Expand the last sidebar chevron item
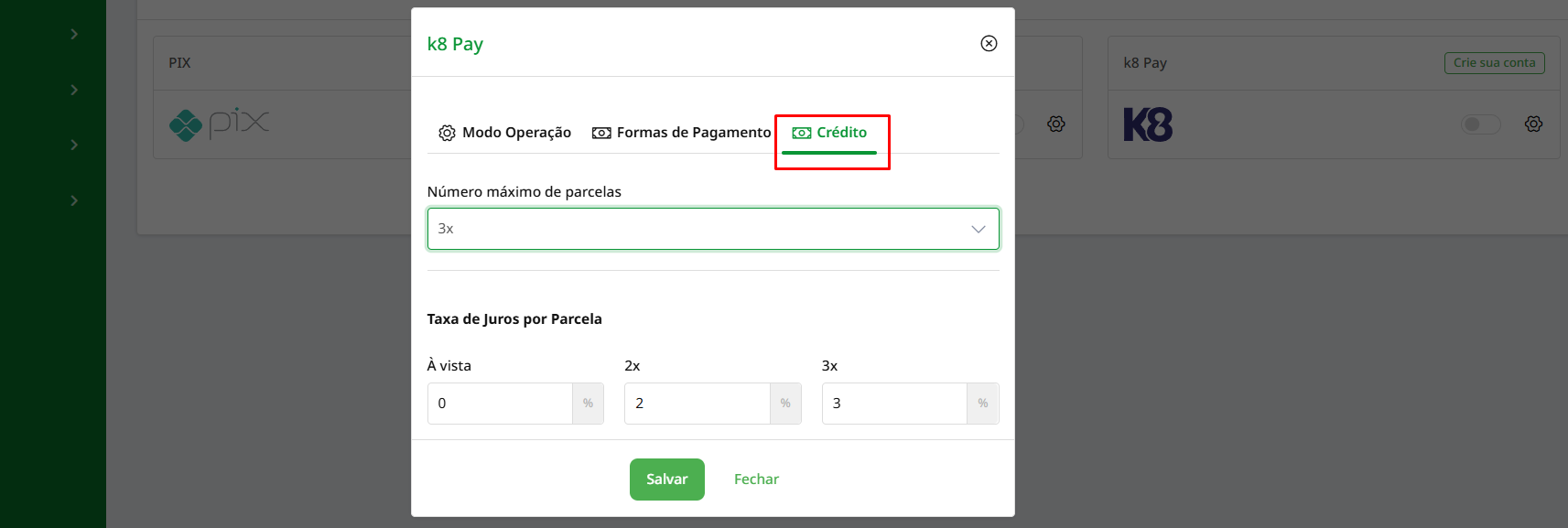Image resolution: width=1568 pixels, height=528 pixels. coord(74,200)
